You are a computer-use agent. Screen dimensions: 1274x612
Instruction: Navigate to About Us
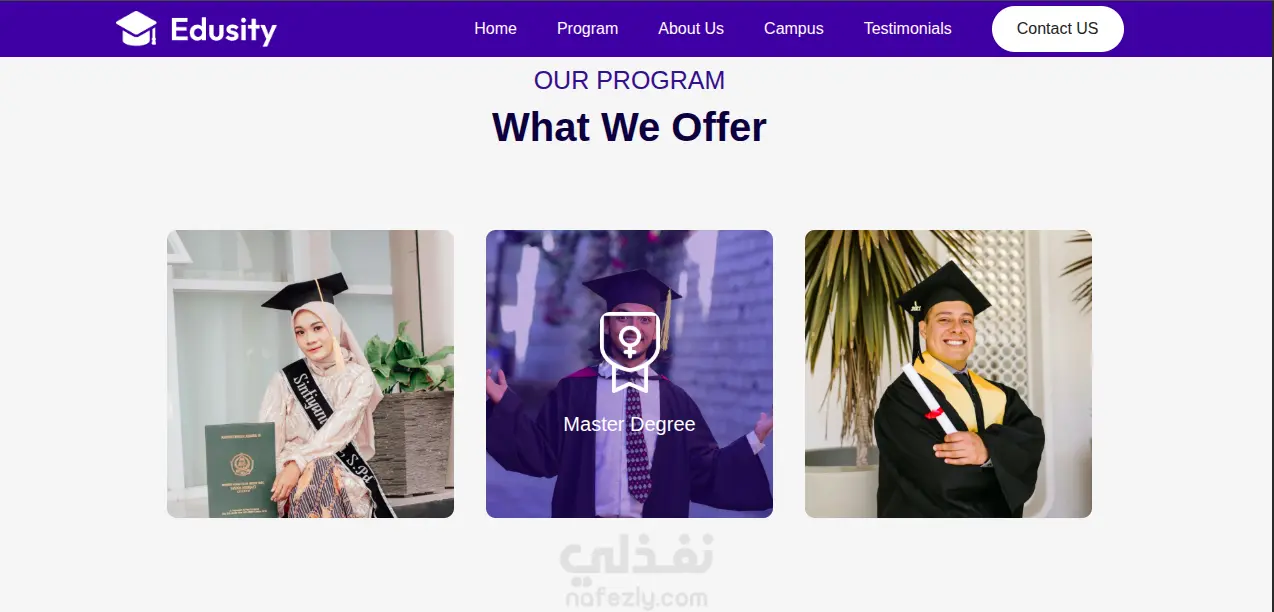691,29
